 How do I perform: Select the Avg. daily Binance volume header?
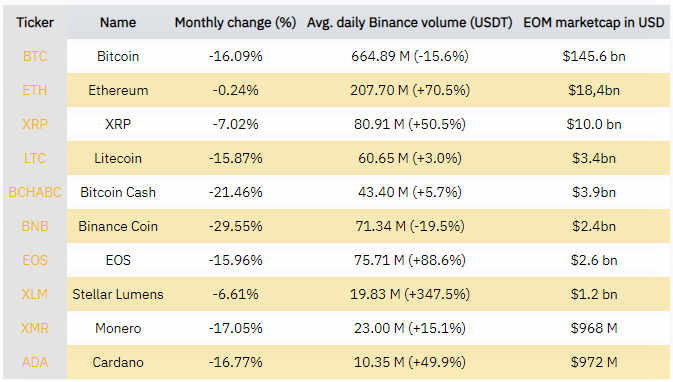[409, 22]
